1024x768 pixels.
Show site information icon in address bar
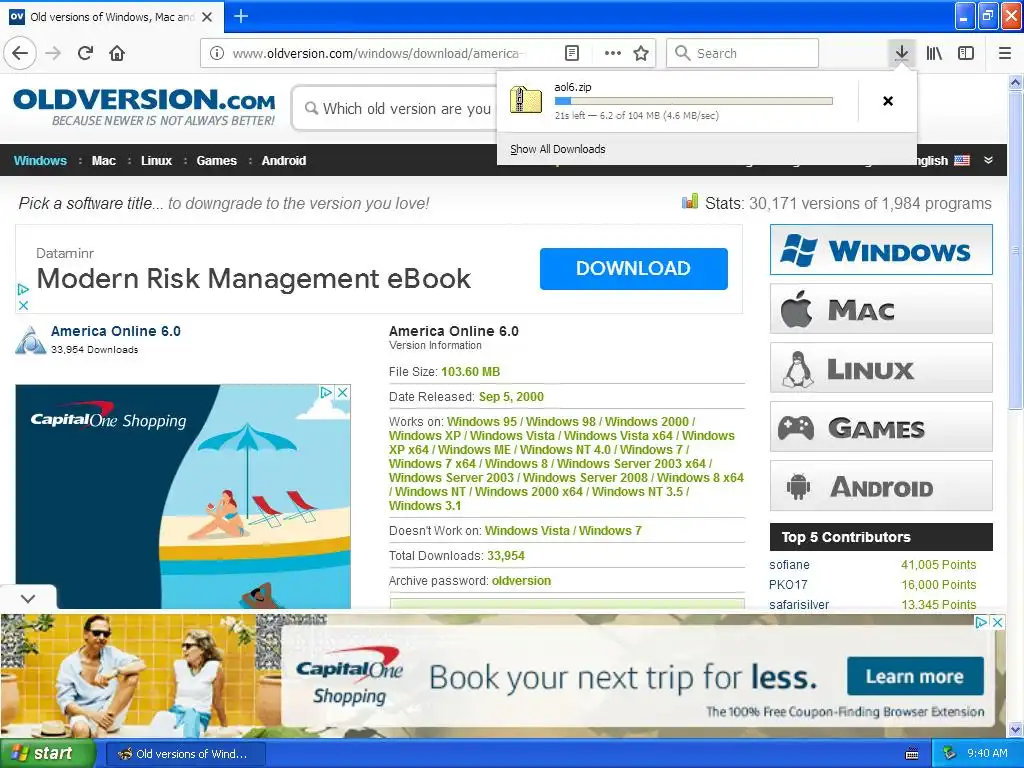[x=217, y=53]
